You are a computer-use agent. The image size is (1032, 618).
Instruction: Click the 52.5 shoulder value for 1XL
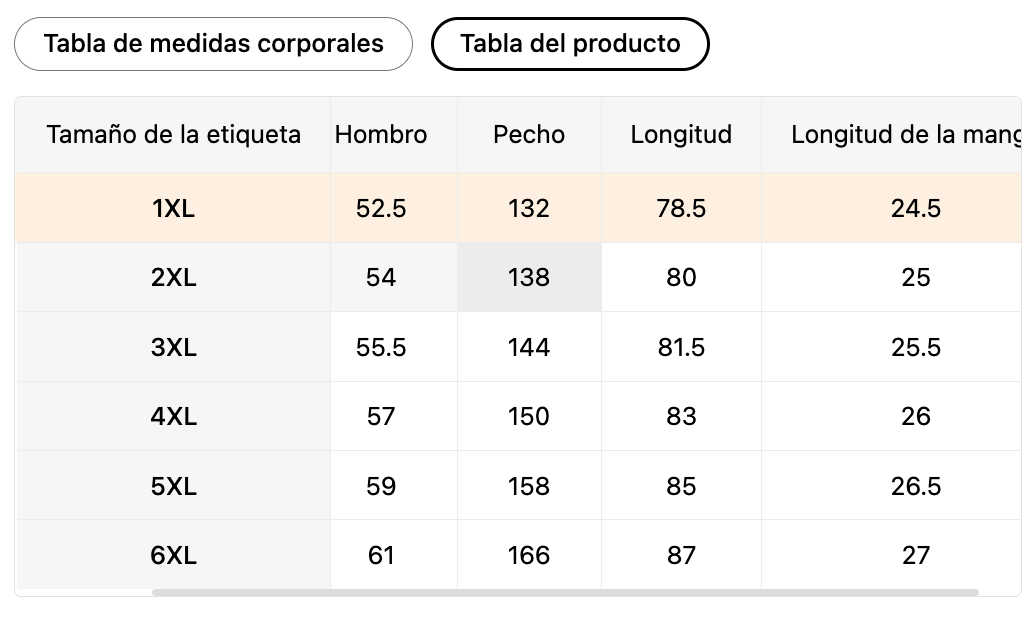coord(381,208)
